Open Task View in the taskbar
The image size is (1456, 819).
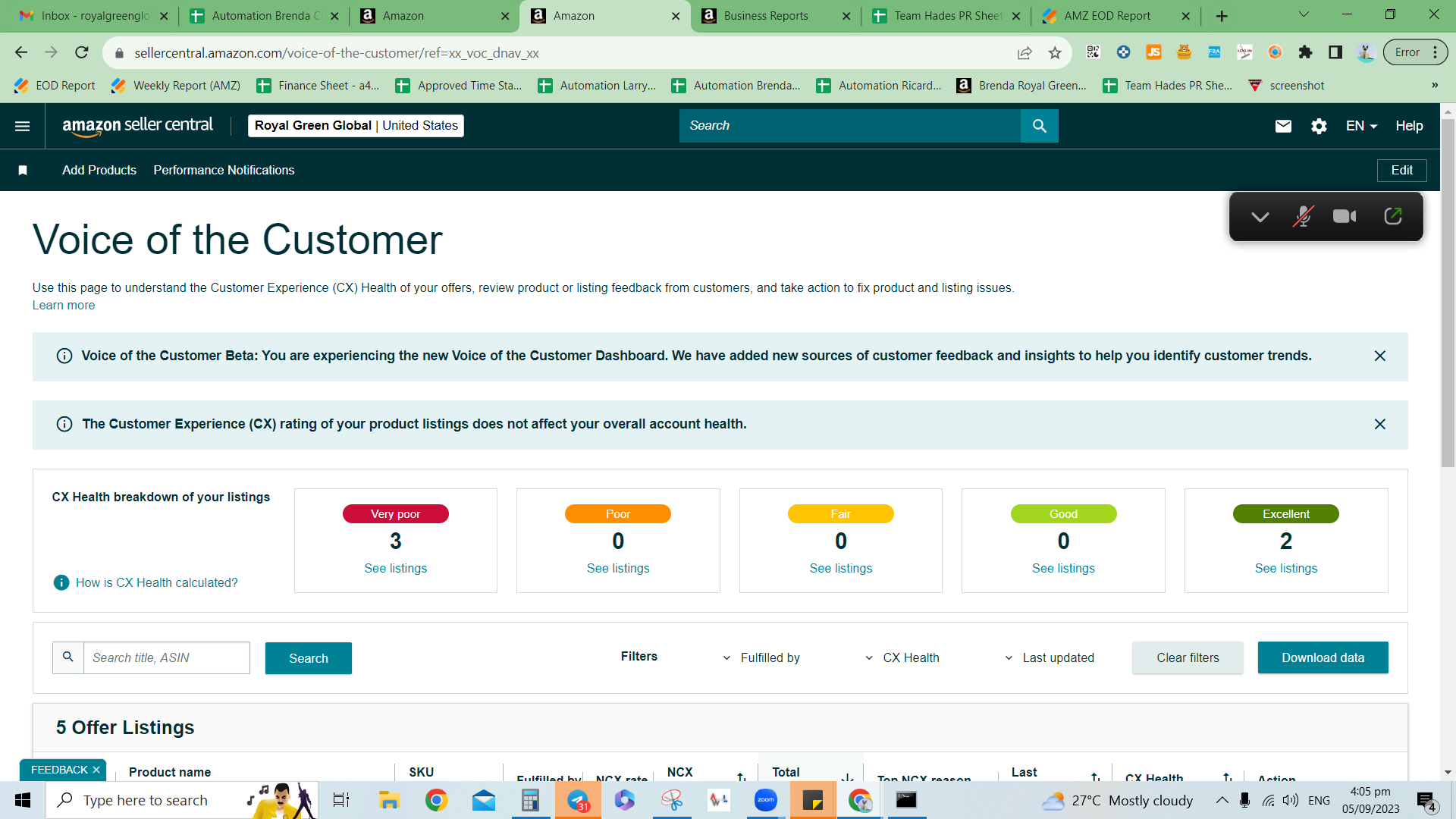pyautogui.click(x=341, y=800)
